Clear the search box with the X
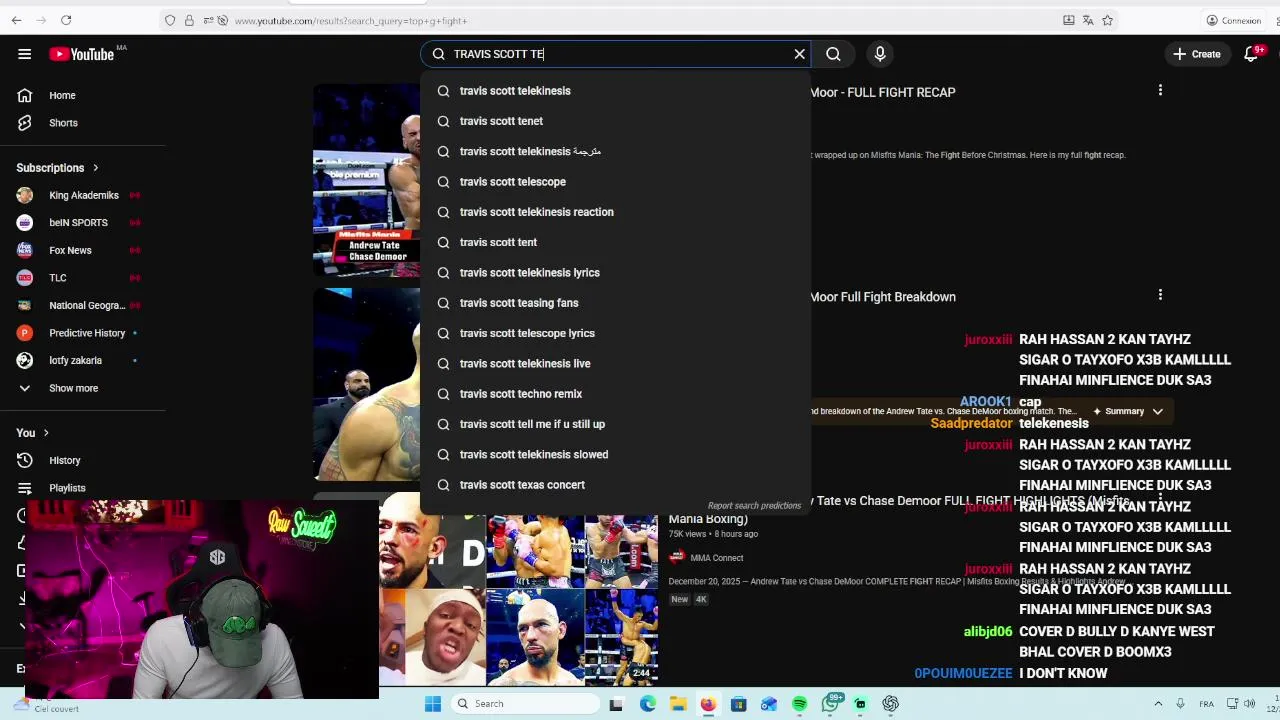Image resolution: width=1280 pixels, height=720 pixels. click(x=800, y=54)
